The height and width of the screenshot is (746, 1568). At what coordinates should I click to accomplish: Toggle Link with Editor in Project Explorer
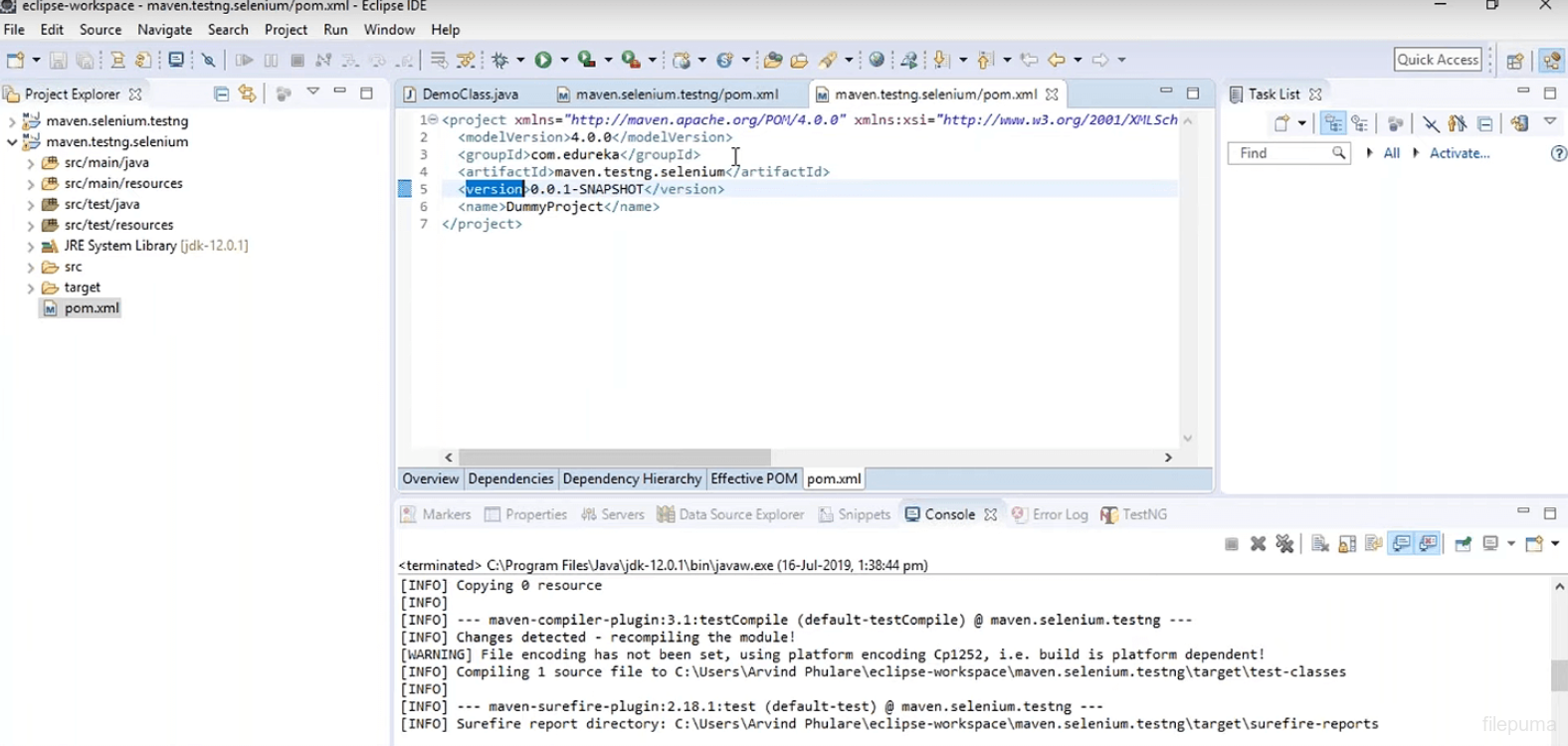[x=248, y=93]
